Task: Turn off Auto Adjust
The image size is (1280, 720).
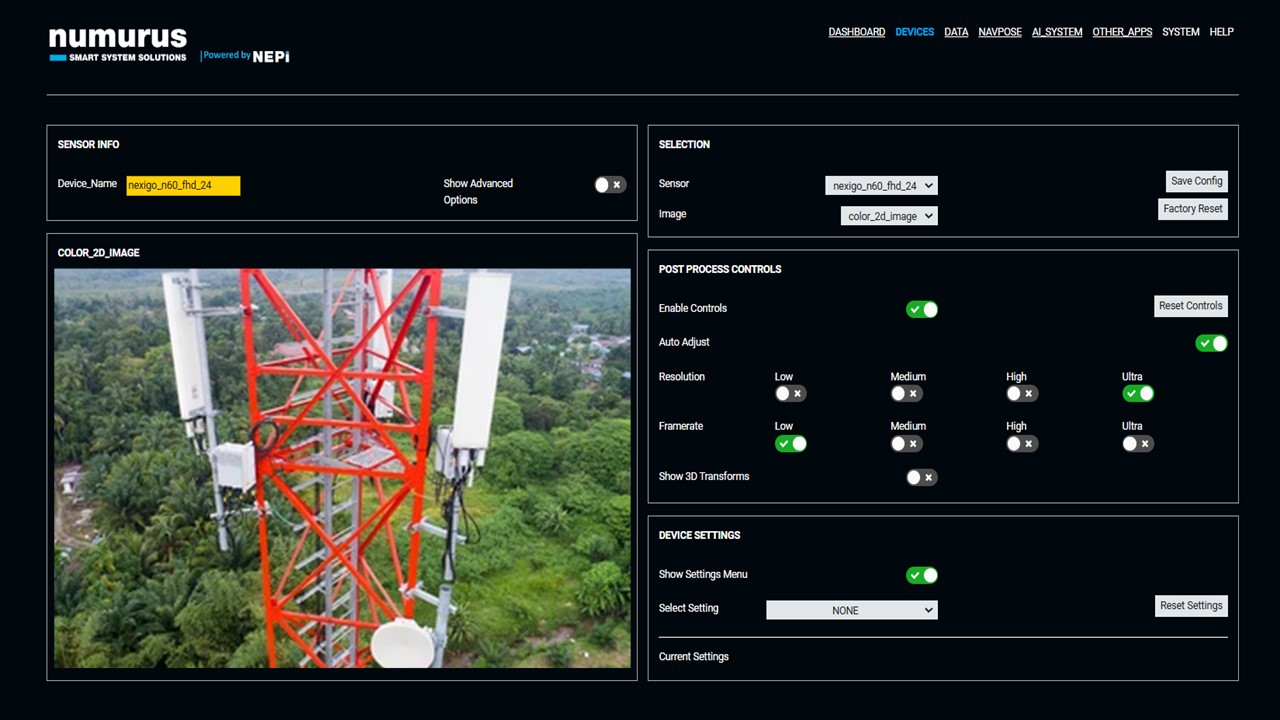Action: point(1211,343)
